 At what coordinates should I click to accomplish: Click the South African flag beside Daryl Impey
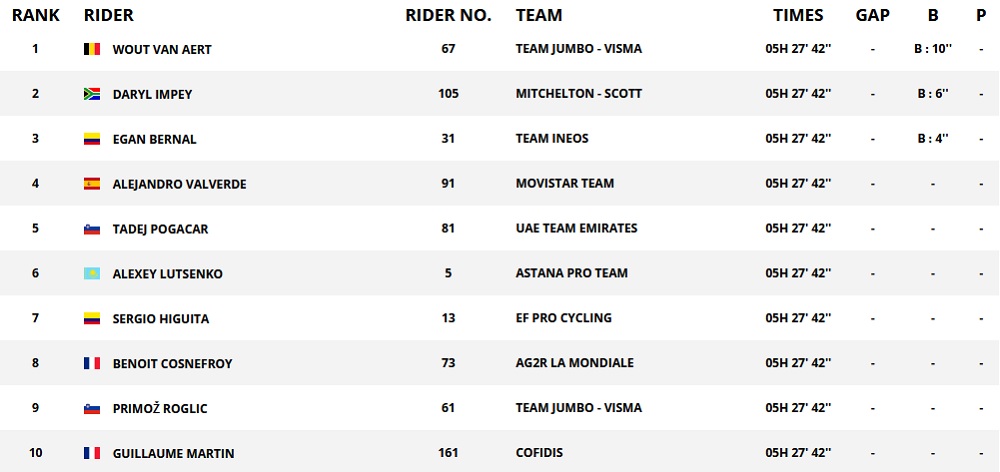pos(92,94)
